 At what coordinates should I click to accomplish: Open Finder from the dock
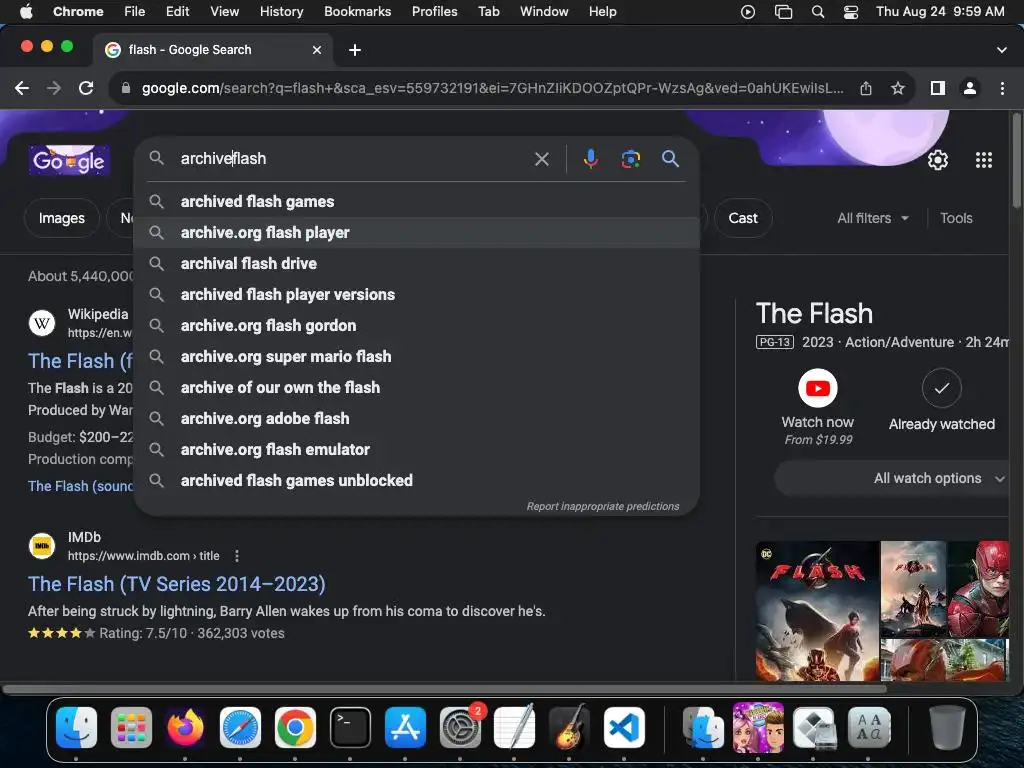pos(76,728)
